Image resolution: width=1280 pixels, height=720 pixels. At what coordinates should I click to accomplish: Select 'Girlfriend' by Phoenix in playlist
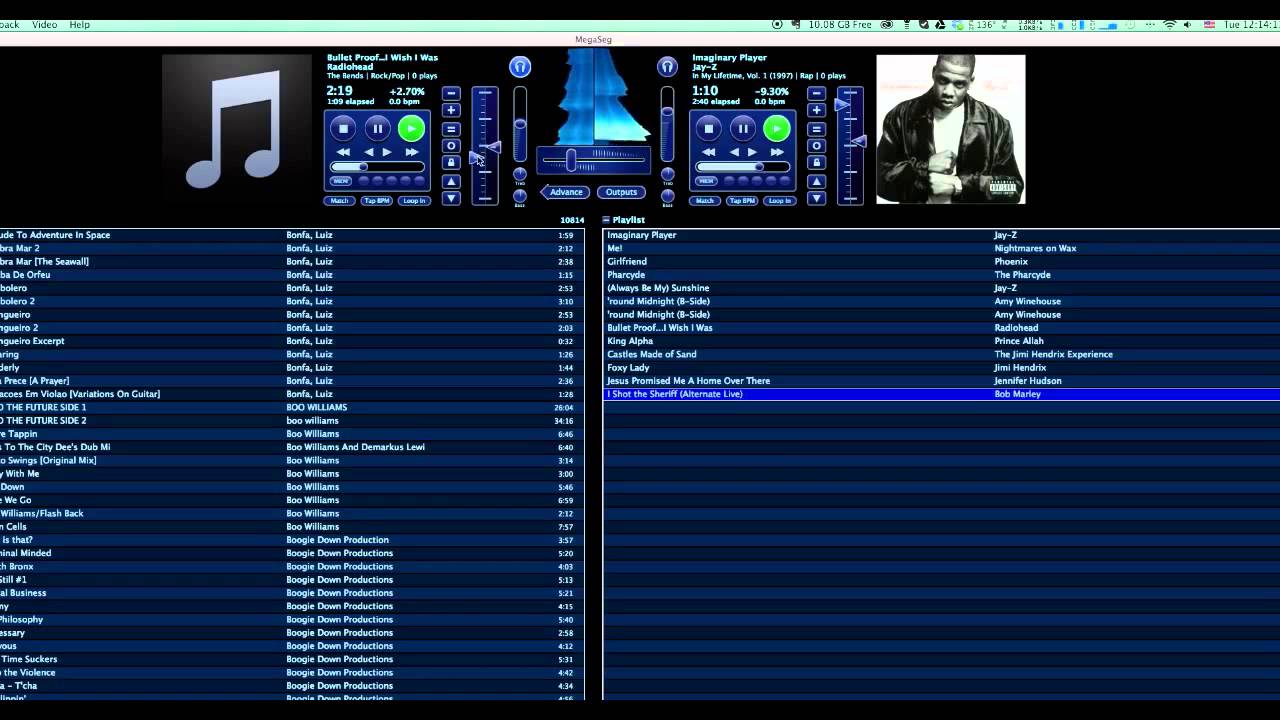941,262
